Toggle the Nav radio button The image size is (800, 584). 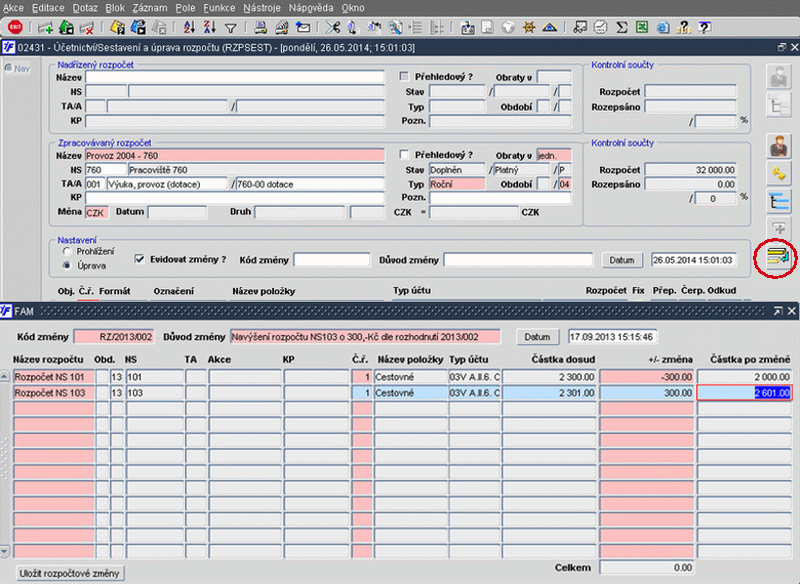[x=8, y=68]
